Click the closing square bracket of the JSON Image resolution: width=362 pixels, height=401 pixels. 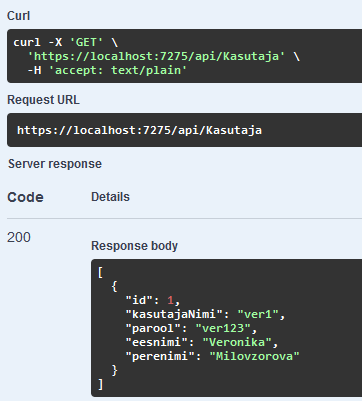click(100, 384)
